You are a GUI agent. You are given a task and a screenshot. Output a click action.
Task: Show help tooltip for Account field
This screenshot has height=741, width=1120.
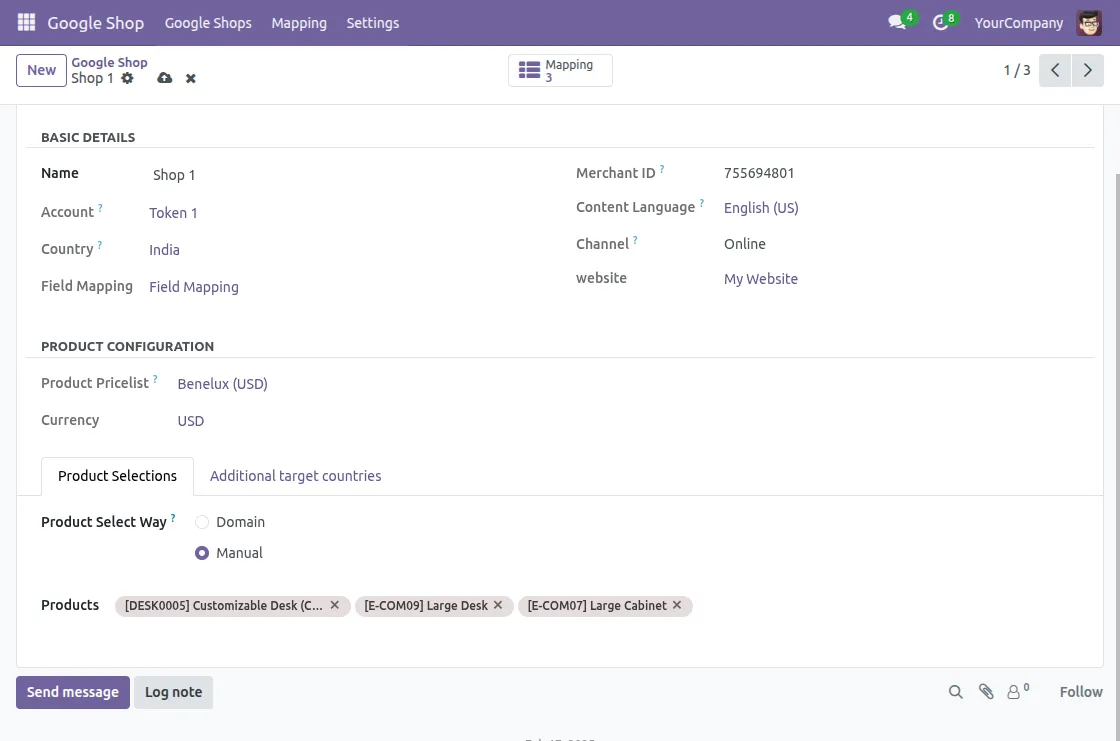tap(100, 208)
